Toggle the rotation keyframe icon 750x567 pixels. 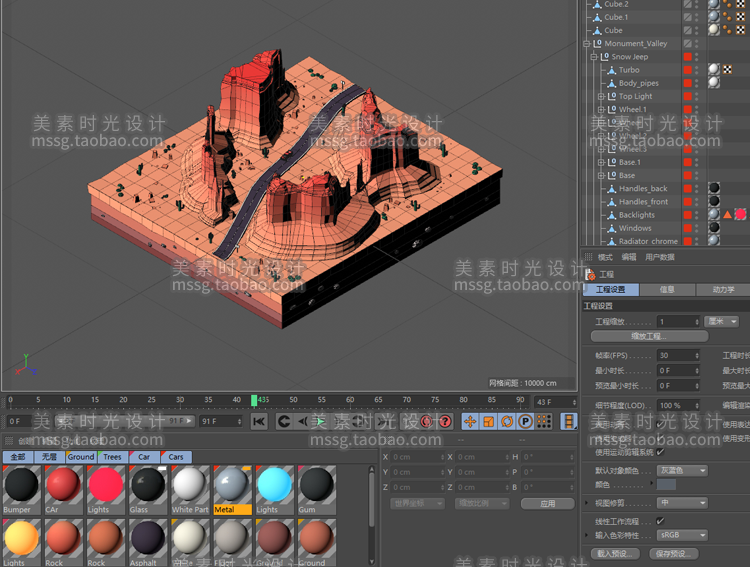507,422
